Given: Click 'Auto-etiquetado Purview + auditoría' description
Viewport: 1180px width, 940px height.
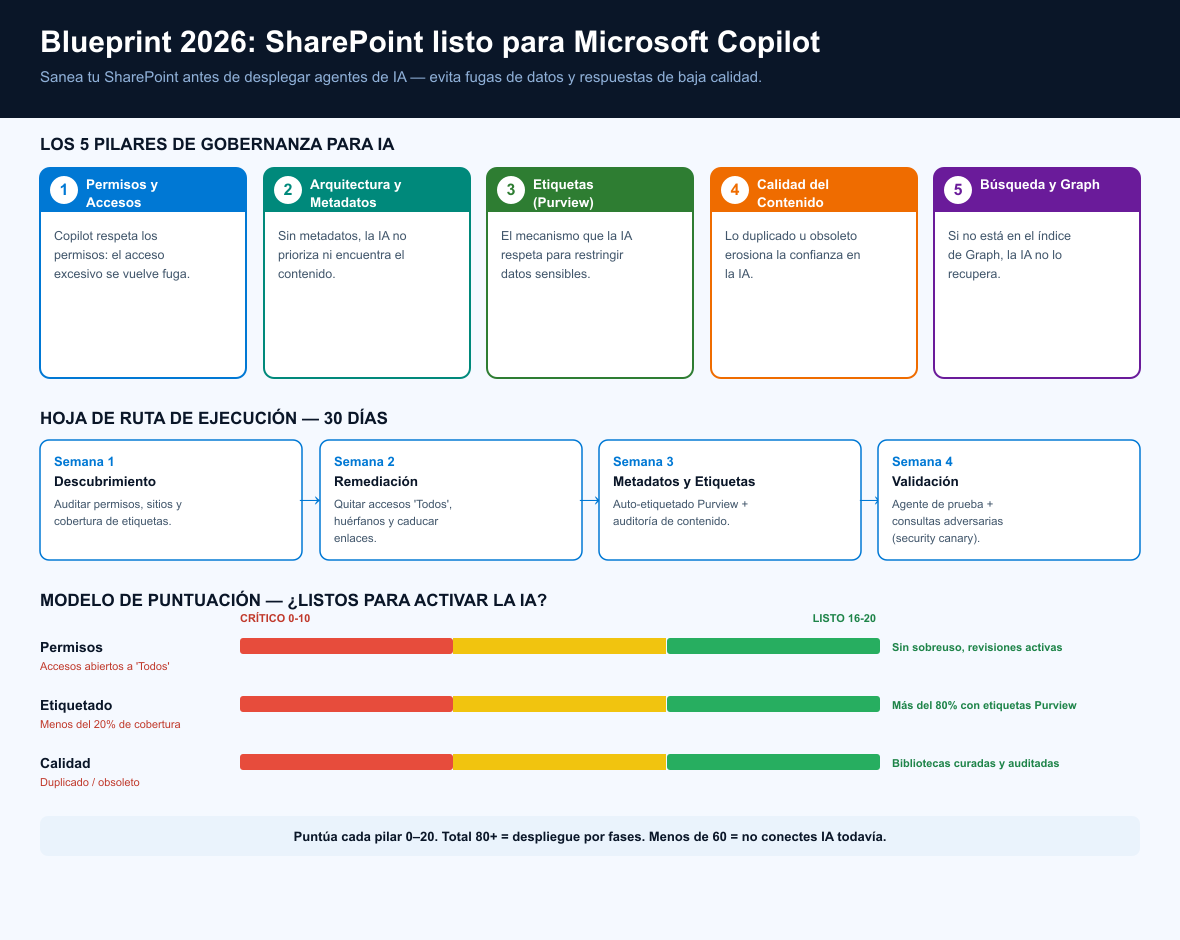Looking at the screenshot, I should pyautogui.click(x=680, y=513).
